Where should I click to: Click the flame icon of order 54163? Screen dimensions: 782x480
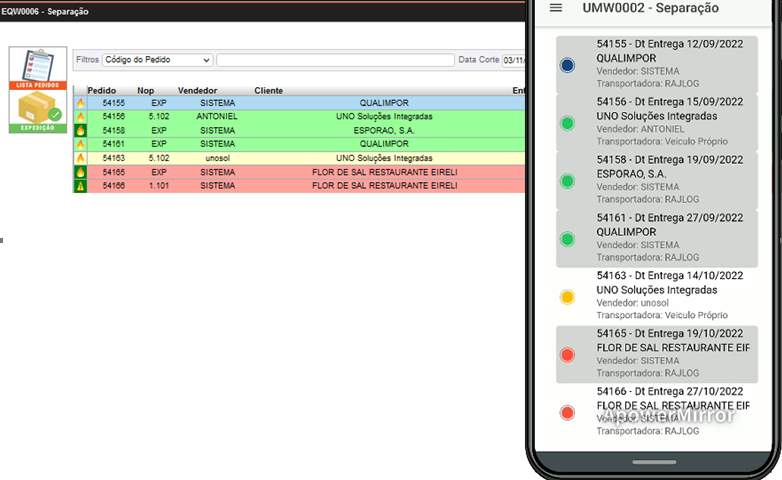pyautogui.click(x=80, y=158)
